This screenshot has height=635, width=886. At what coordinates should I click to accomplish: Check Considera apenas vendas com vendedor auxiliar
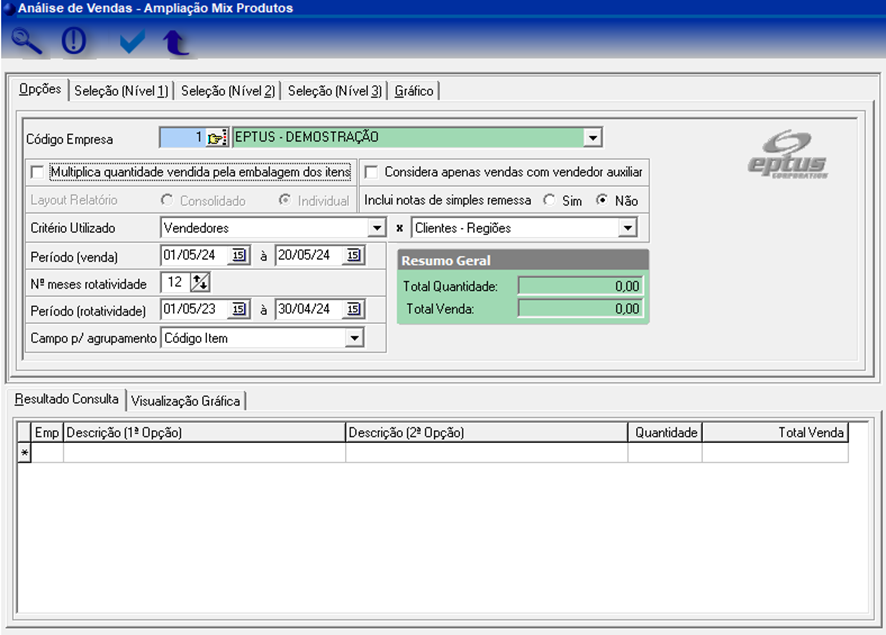click(x=370, y=172)
